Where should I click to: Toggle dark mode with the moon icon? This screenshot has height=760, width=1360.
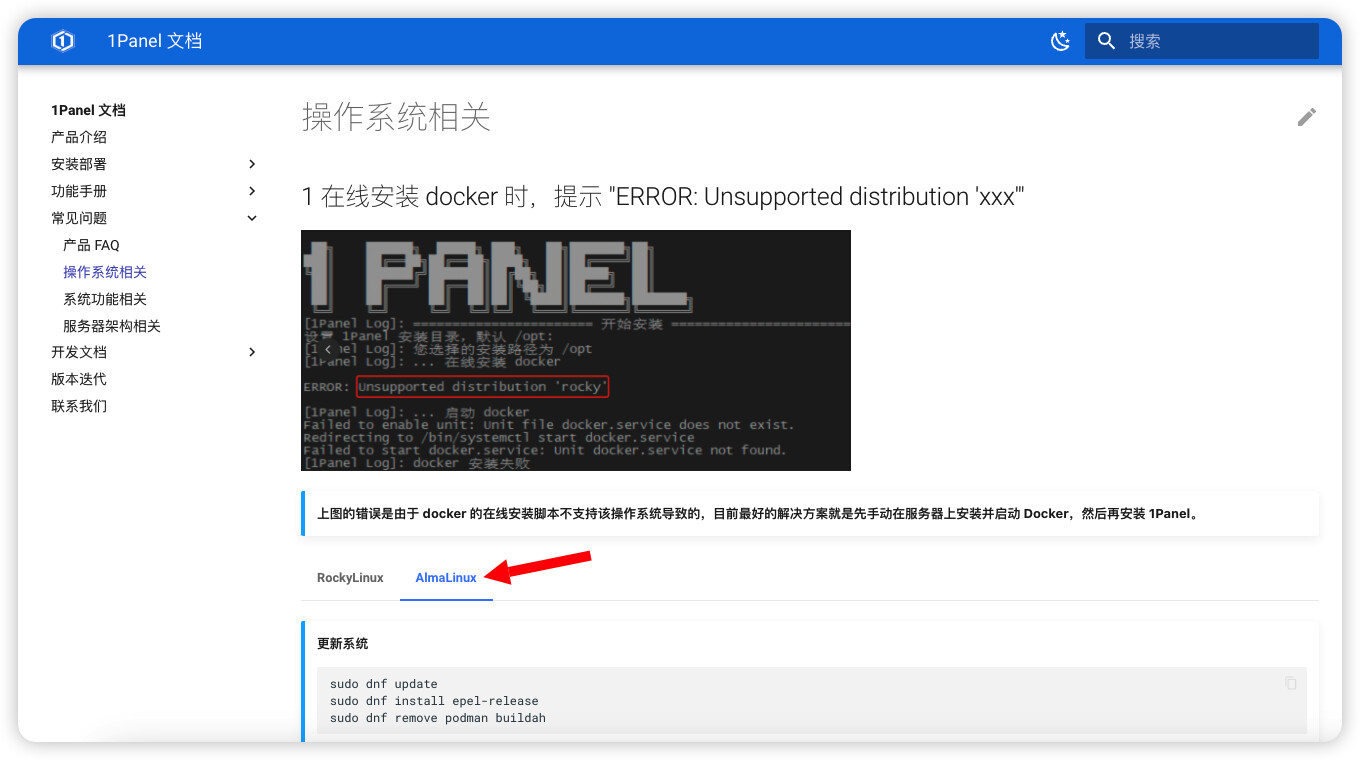pyautogui.click(x=1061, y=41)
